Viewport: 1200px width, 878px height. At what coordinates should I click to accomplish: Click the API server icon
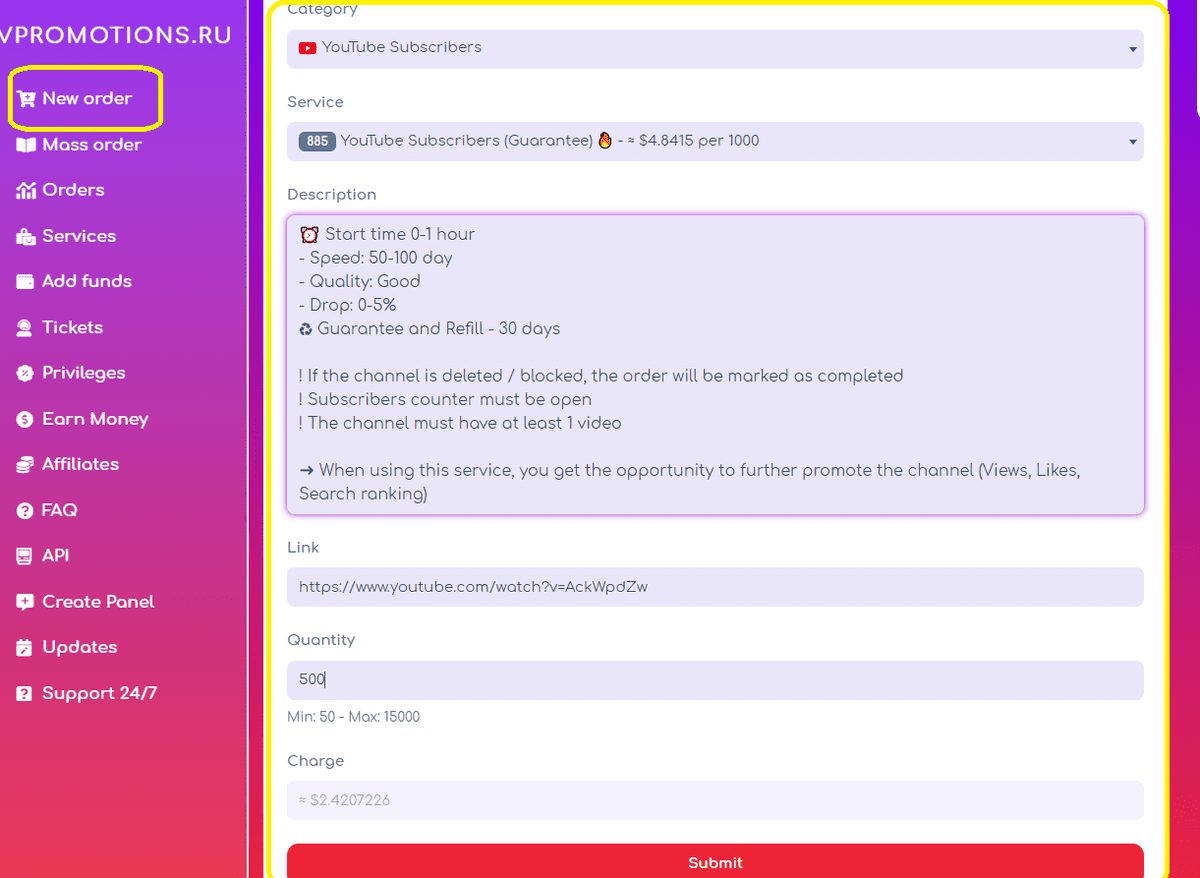click(25, 556)
